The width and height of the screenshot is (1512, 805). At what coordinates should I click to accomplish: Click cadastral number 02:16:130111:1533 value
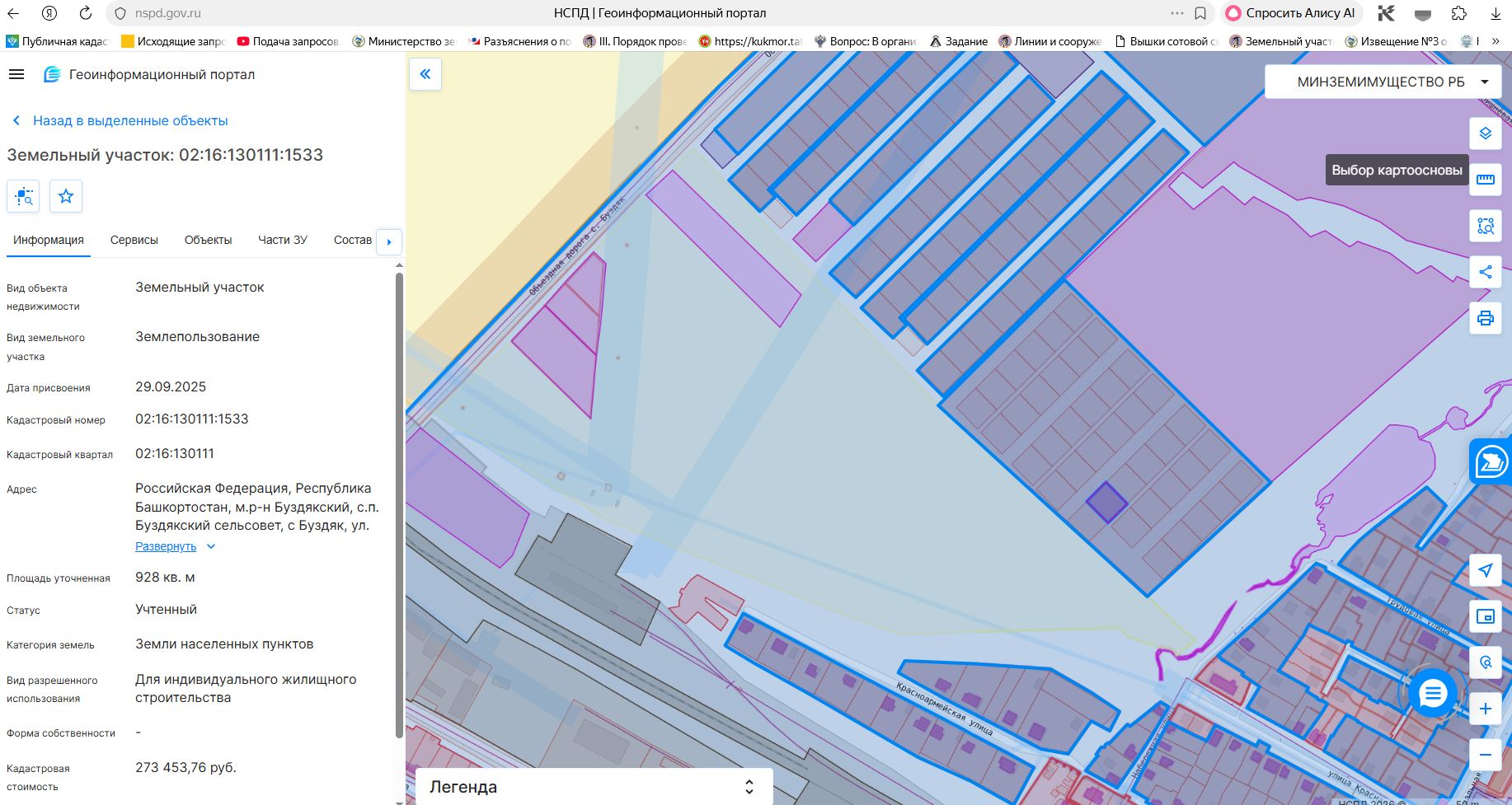coord(192,419)
